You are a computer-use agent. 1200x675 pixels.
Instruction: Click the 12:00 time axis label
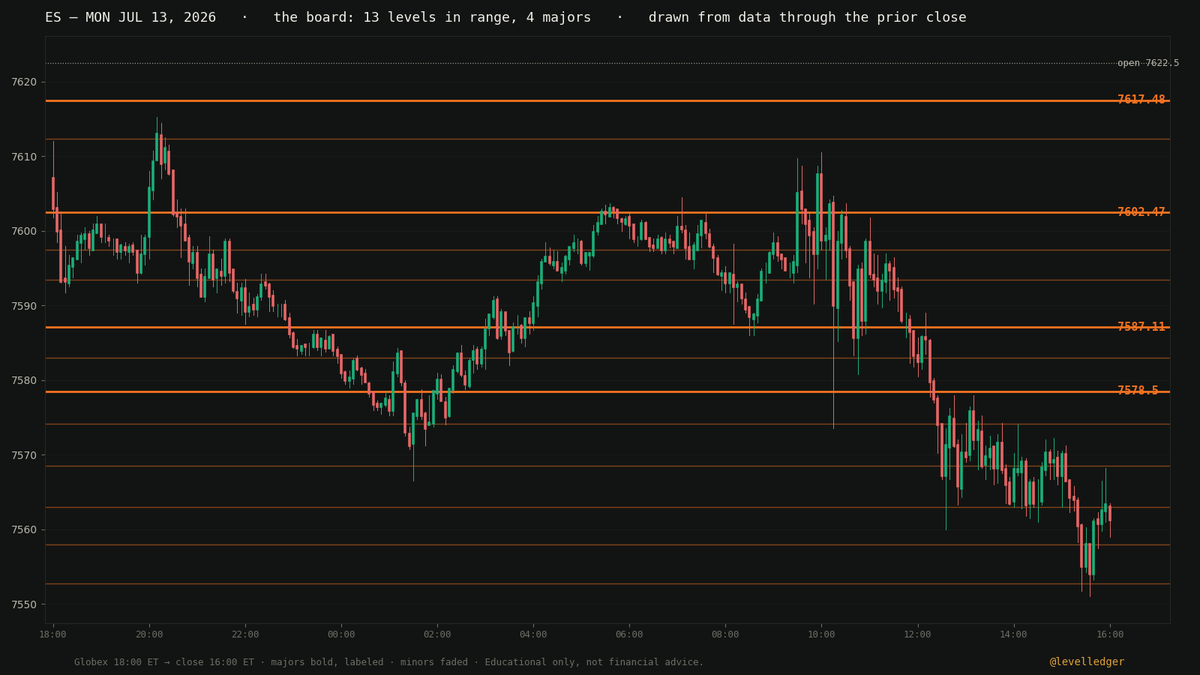(x=917, y=634)
